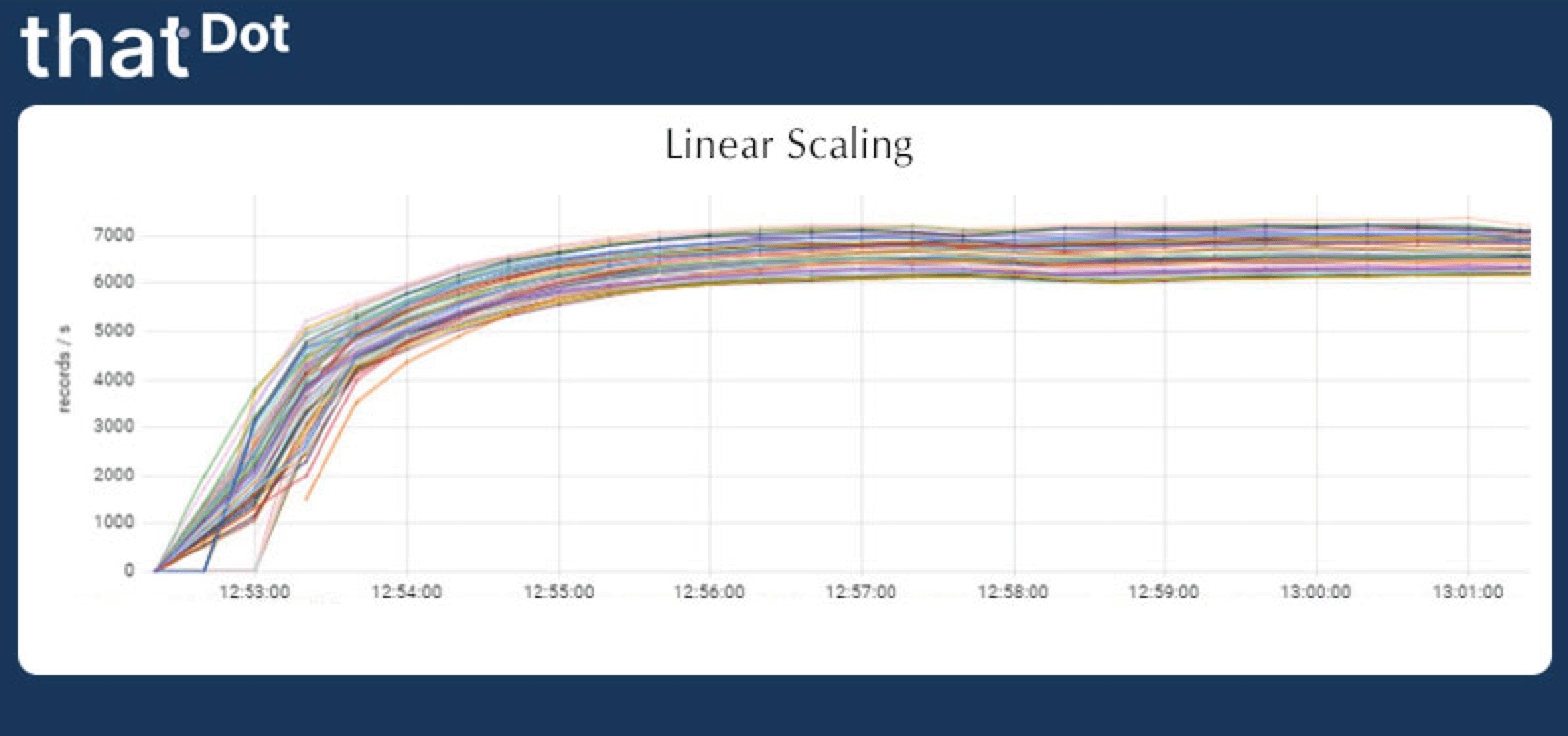The height and width of the screenshot is (736, 1568).
Task: Click the 12:57:00 time label
Action: (861, 592)
